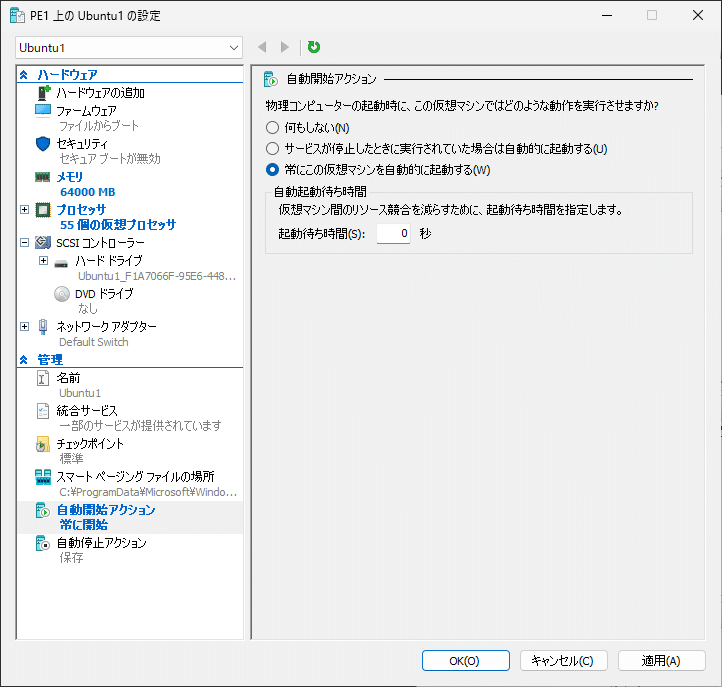Viewport: 722px width, 687px height.
Task: Select the ファームウェア monitor icon
Action: coord(43,111)
